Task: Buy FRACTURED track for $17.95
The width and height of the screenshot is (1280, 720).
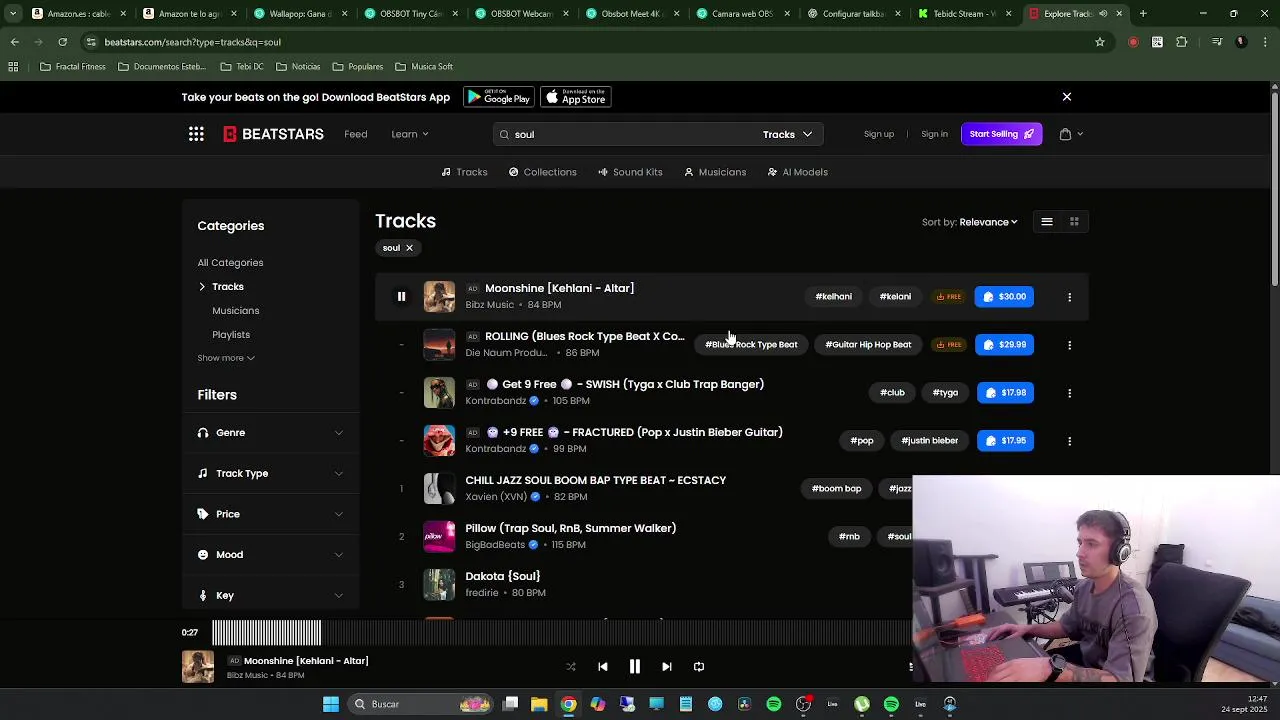Action: (1005, 441)
